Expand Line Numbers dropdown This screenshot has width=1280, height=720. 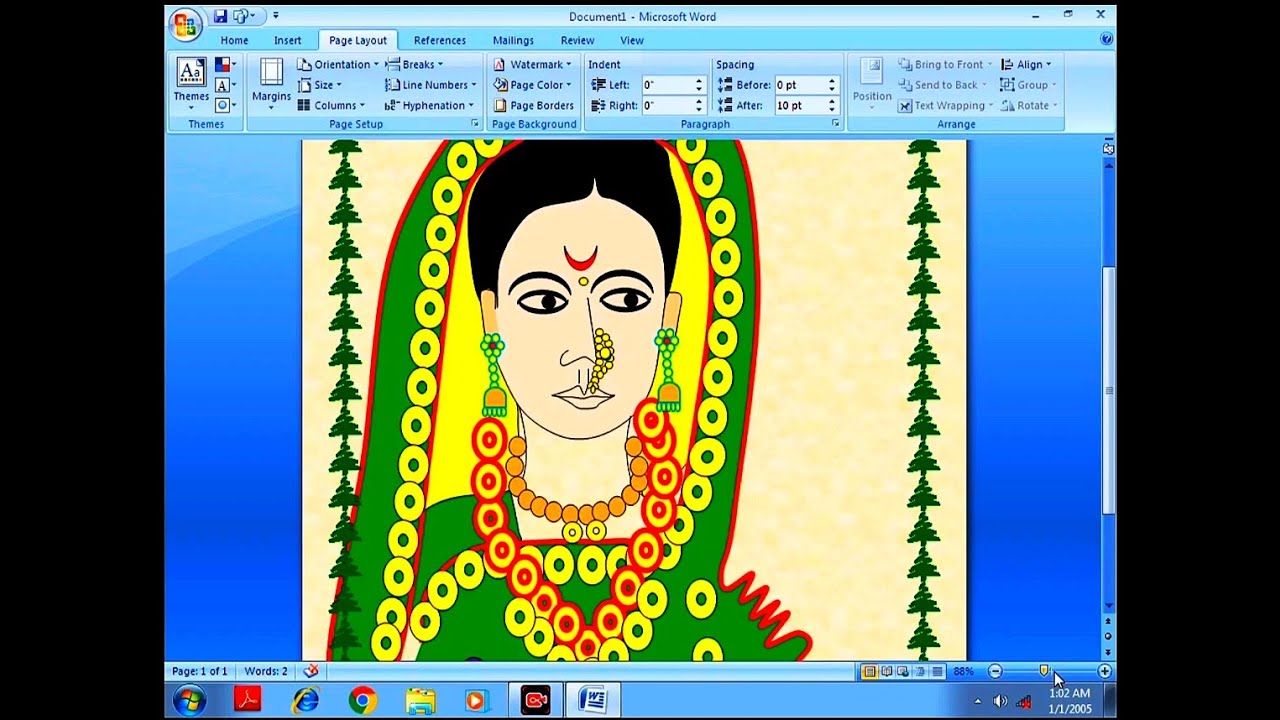431,85
